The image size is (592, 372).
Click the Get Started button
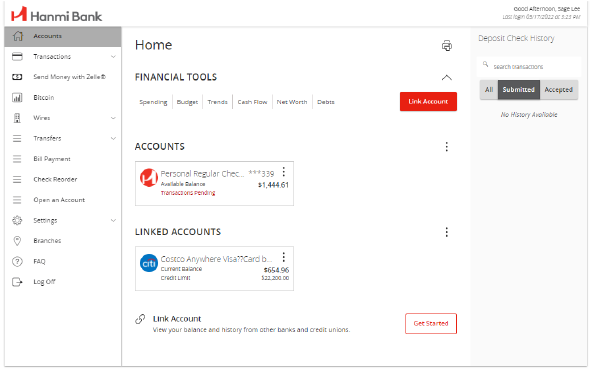[431, 324]
